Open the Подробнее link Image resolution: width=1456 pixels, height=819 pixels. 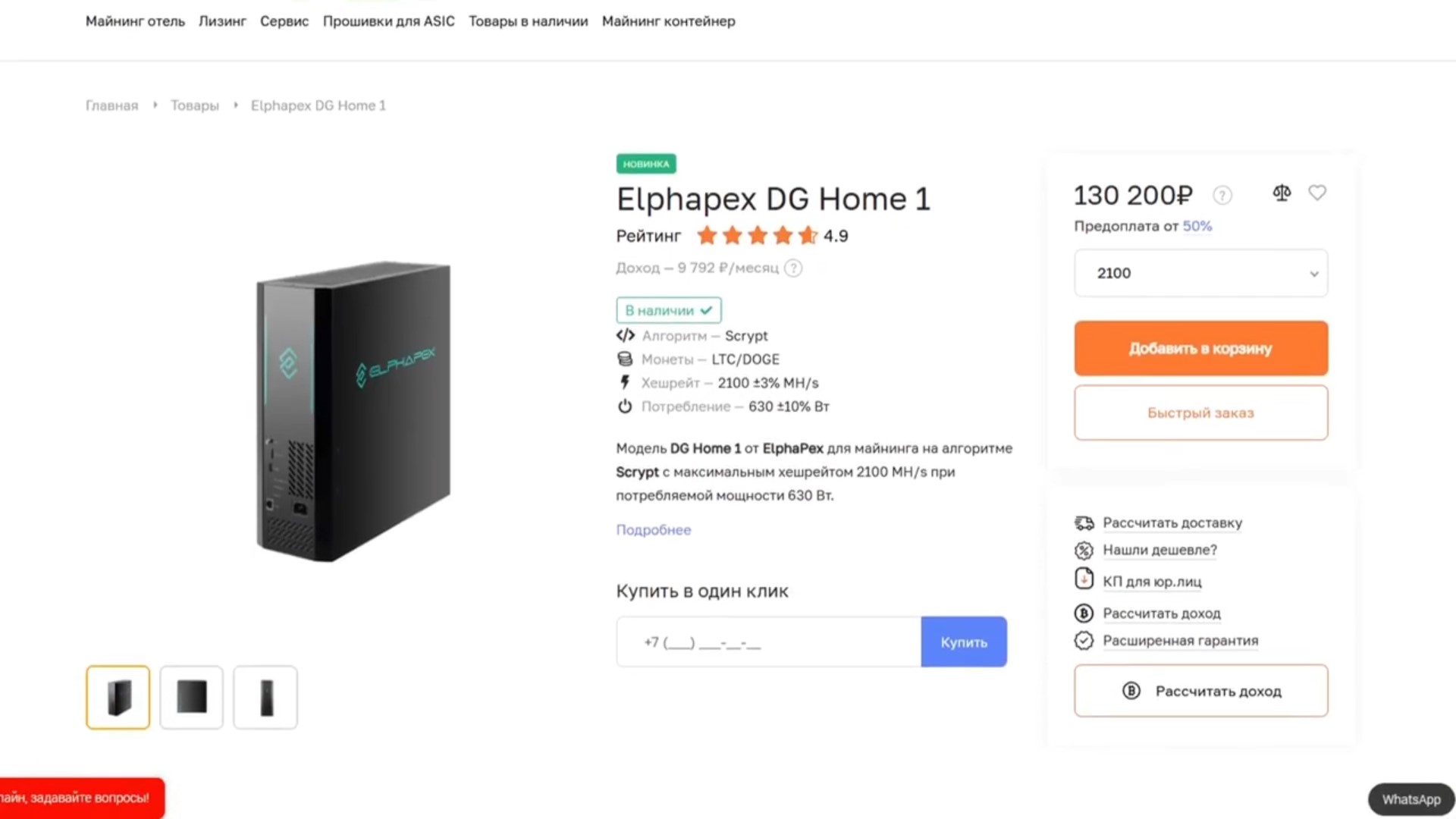pyautogui.click(x=653, y=530)
